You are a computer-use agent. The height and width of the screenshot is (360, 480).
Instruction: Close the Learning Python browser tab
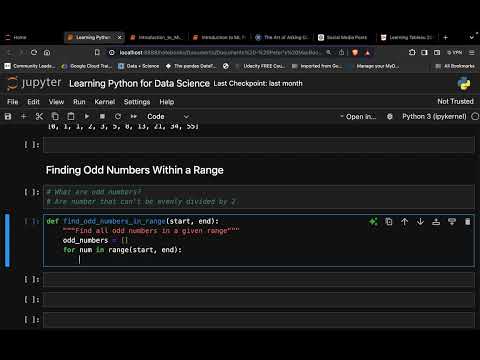click(120, 37)
